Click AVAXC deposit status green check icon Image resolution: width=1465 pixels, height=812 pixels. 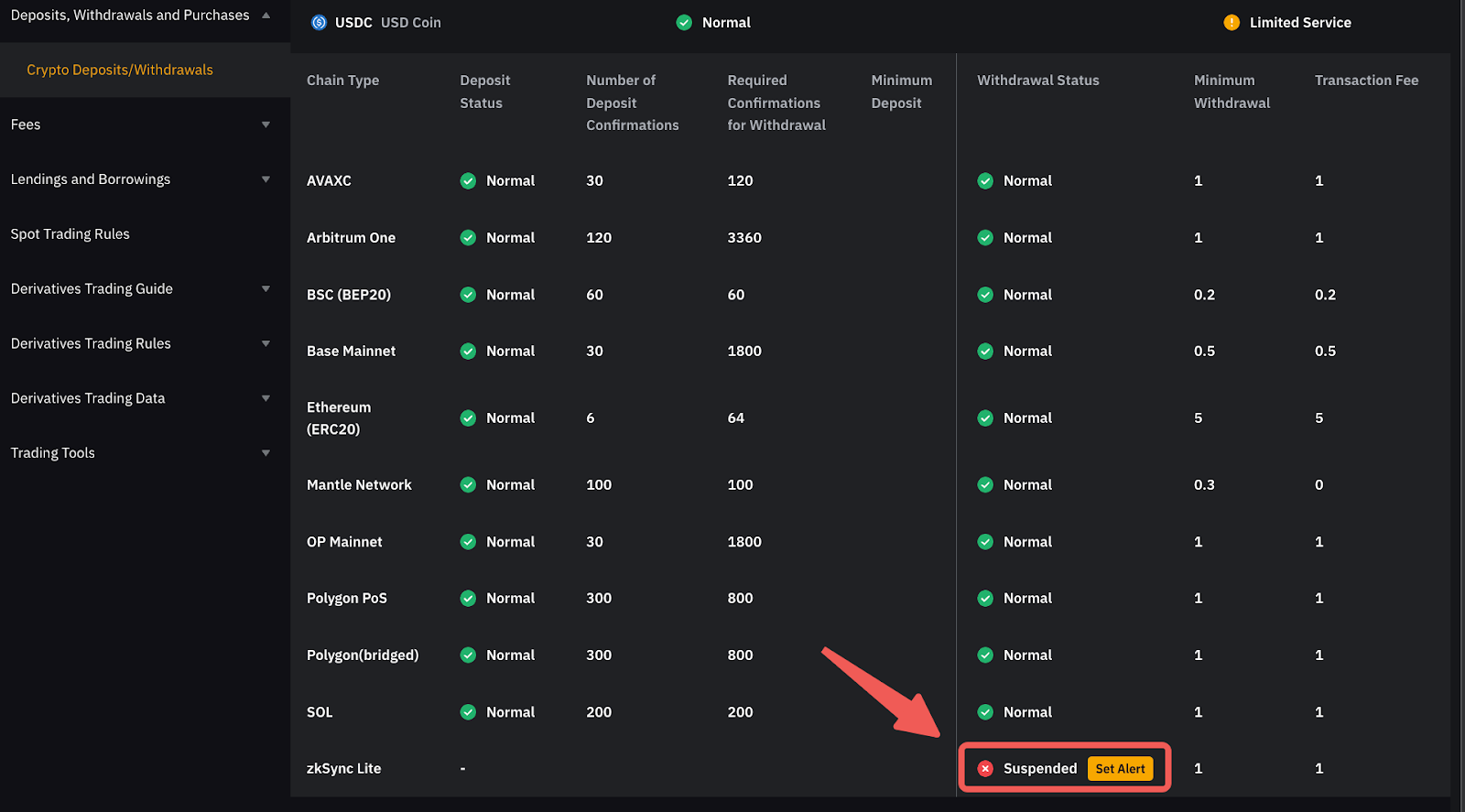[468, 181]
